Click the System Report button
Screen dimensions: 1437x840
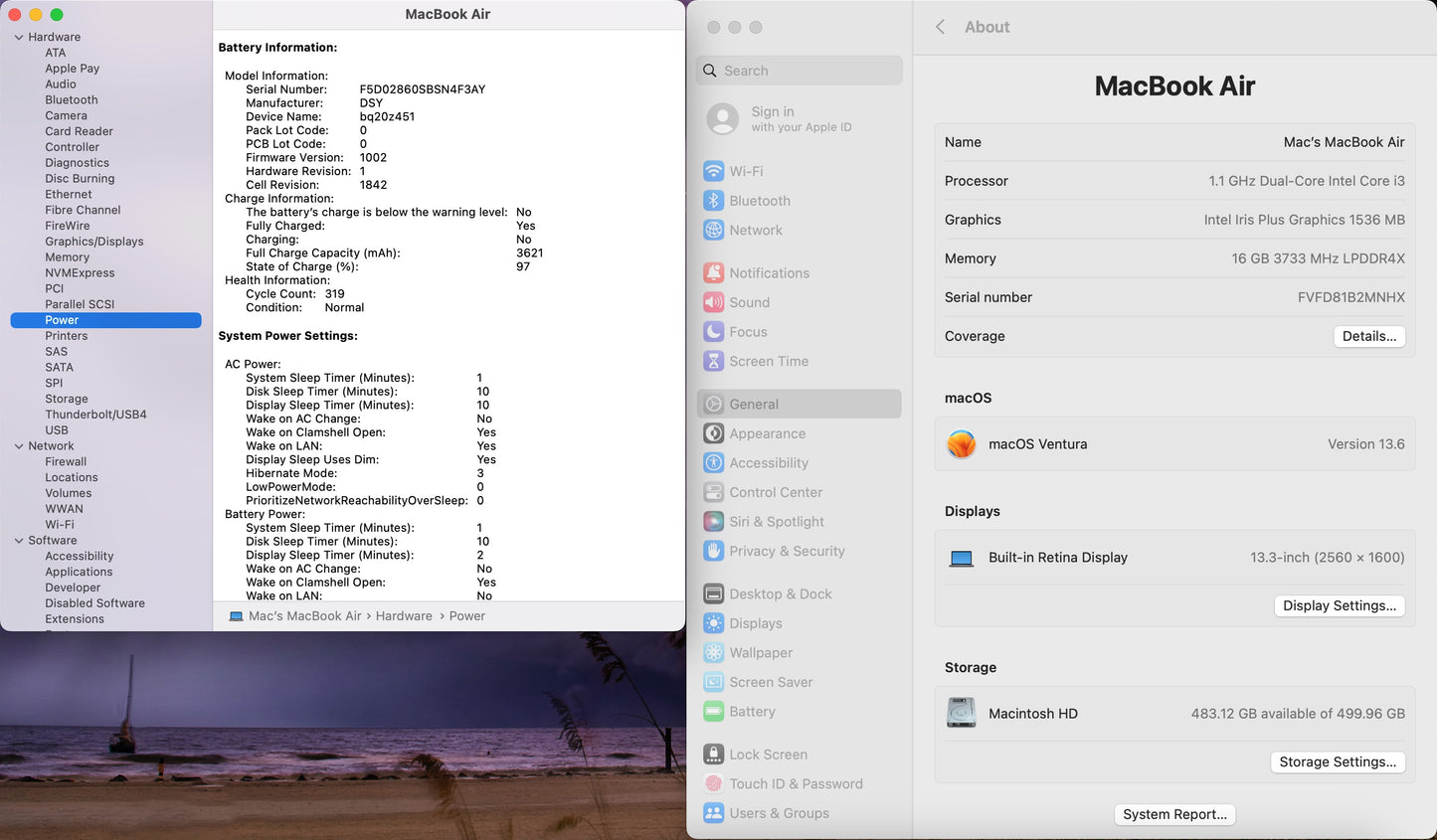point(1174,814)
